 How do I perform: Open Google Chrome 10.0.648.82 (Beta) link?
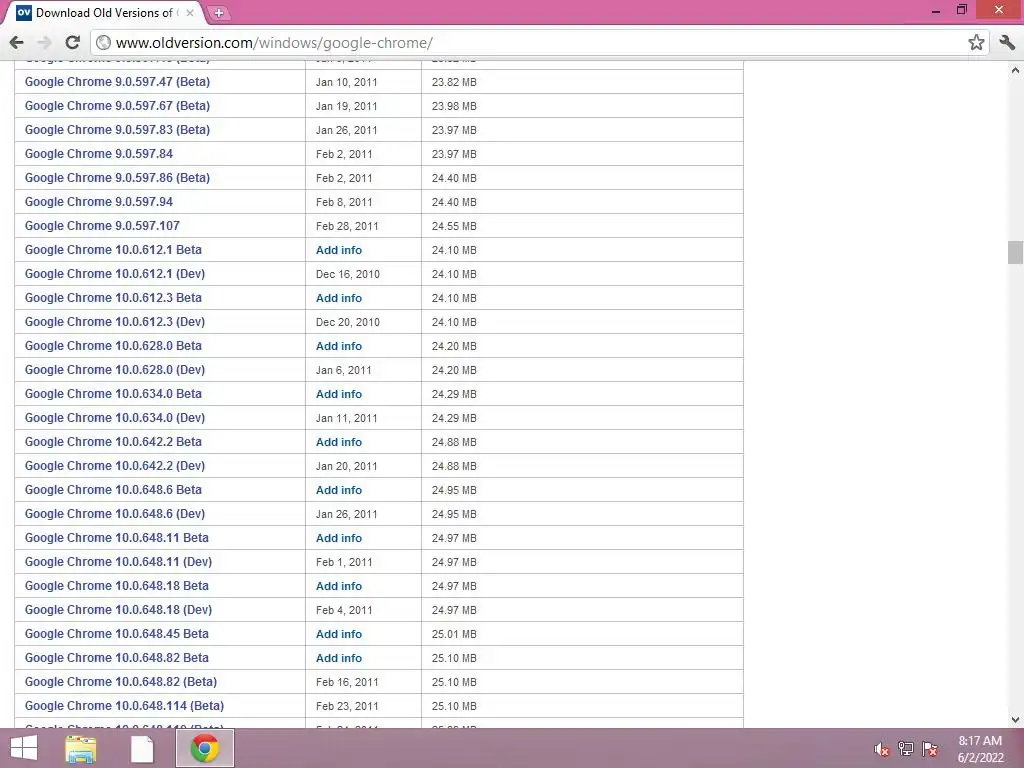[121, 682]
